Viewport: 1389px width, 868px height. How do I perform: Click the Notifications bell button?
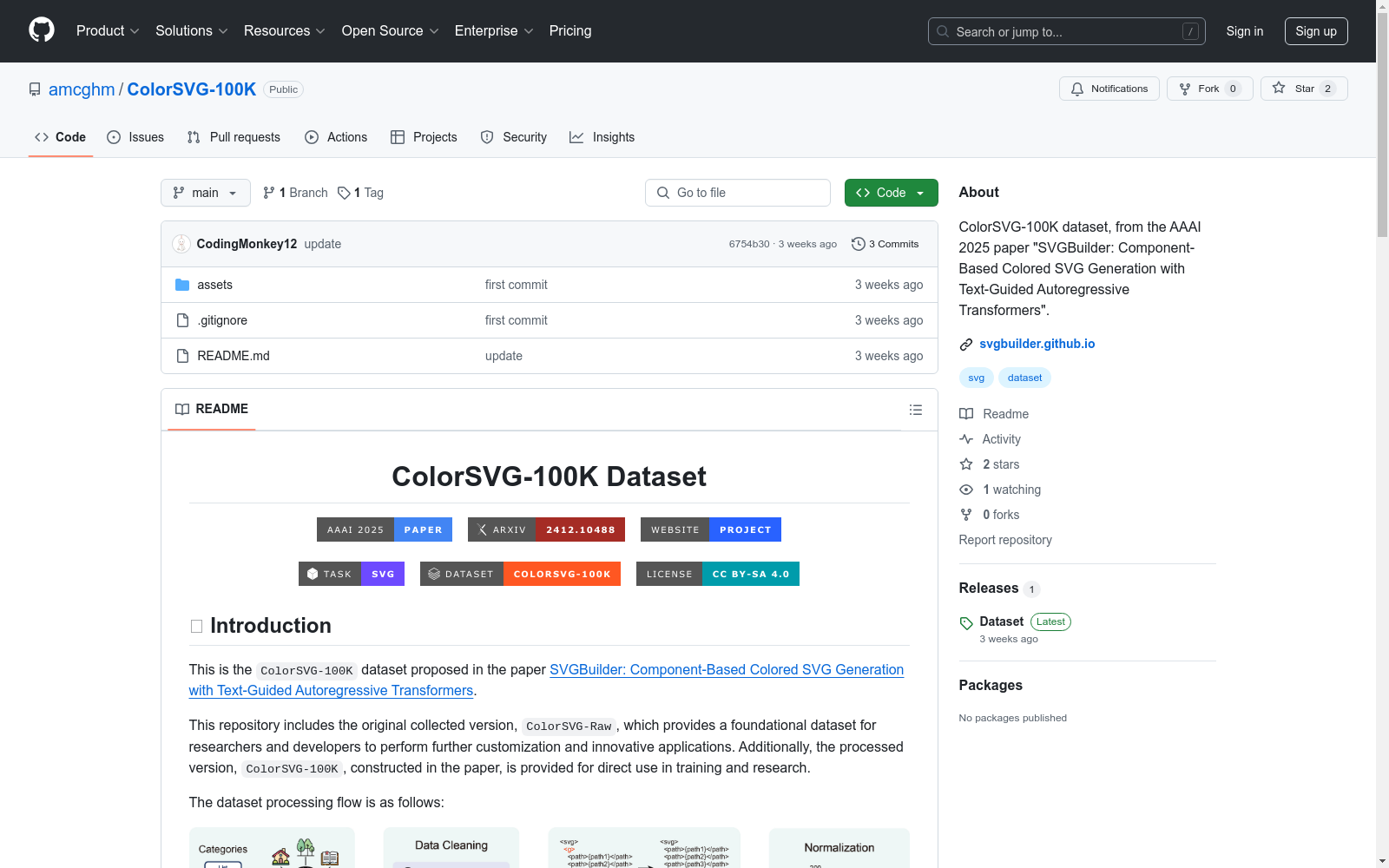[1109, 89]
